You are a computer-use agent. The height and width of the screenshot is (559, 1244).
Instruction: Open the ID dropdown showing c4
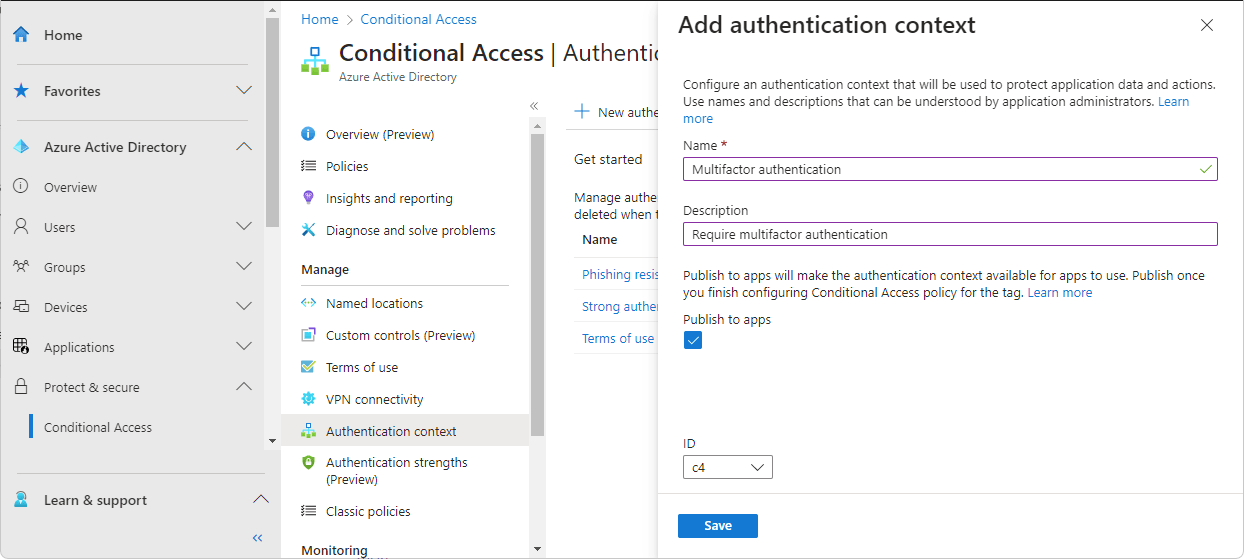tap(728, 467)
